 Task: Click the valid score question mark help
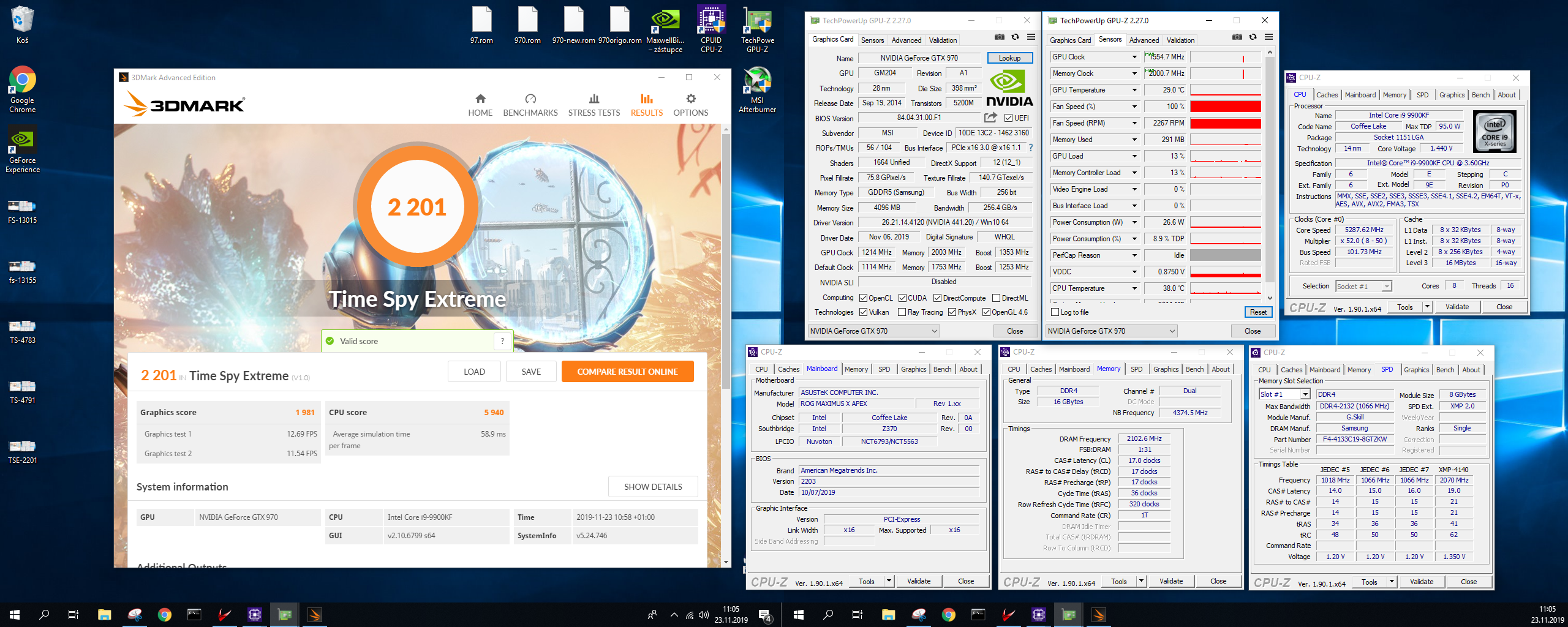[x=502, y=341]
